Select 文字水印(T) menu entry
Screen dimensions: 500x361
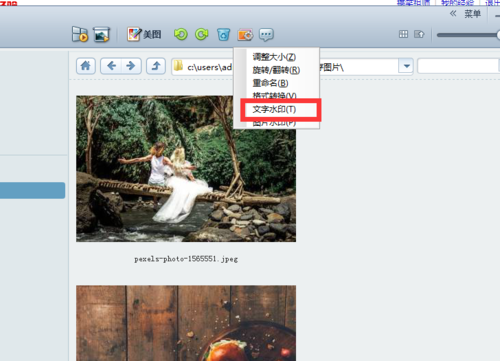point(274,109)
